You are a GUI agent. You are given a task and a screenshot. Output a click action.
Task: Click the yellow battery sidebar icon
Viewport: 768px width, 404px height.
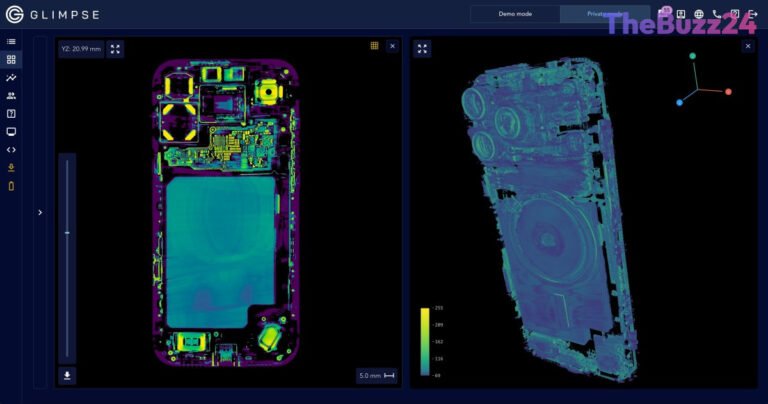(x=11, y=186)
